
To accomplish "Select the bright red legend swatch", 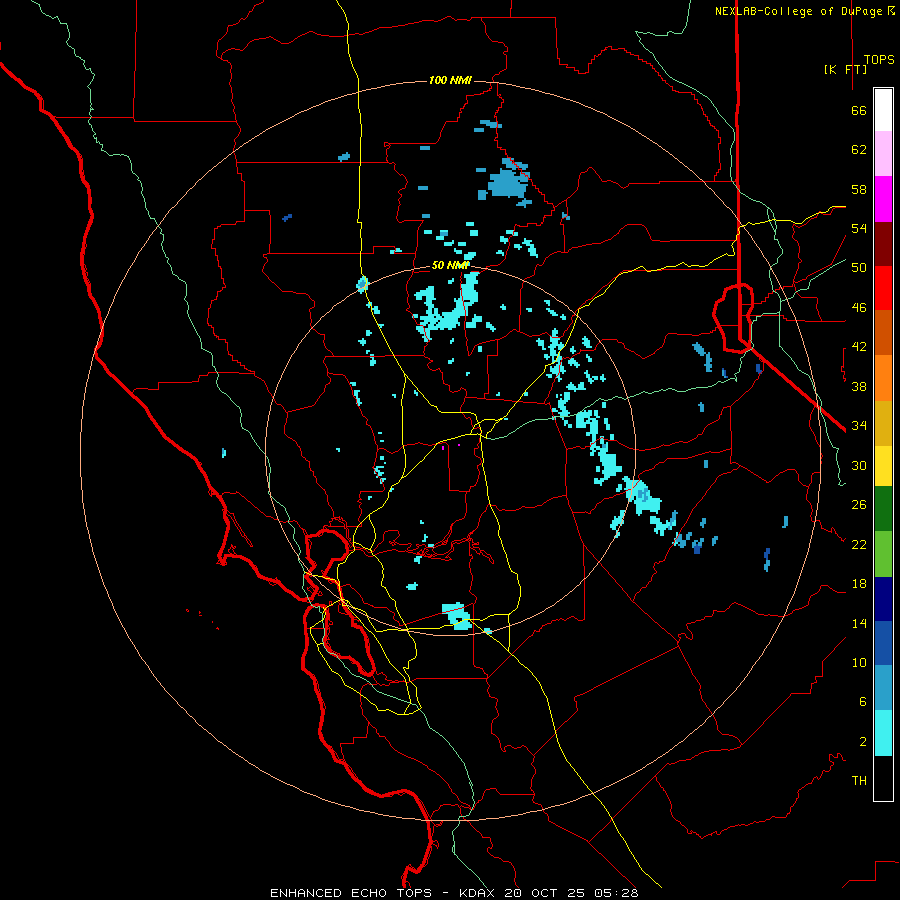I will point(883,288).
